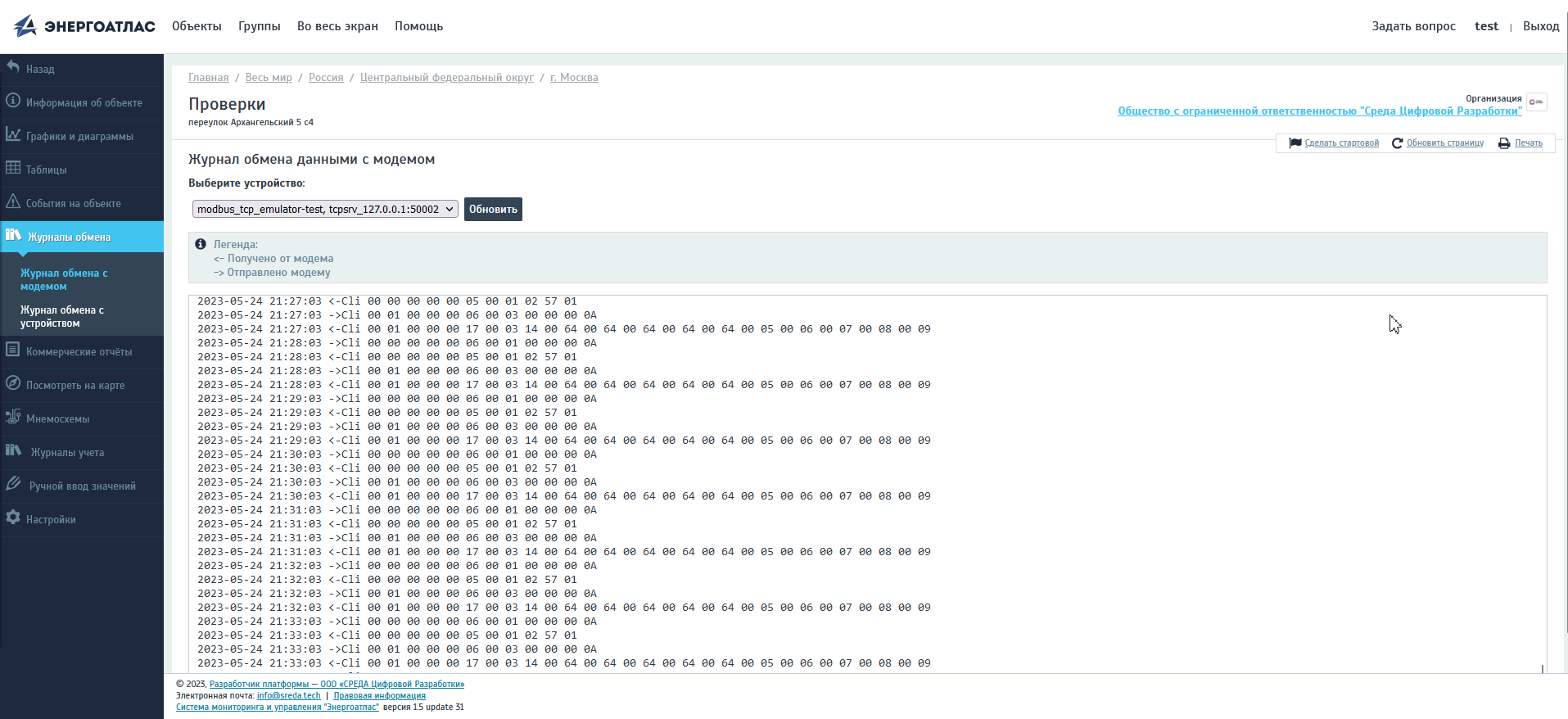Open the object information icon

tap(13, 101)
